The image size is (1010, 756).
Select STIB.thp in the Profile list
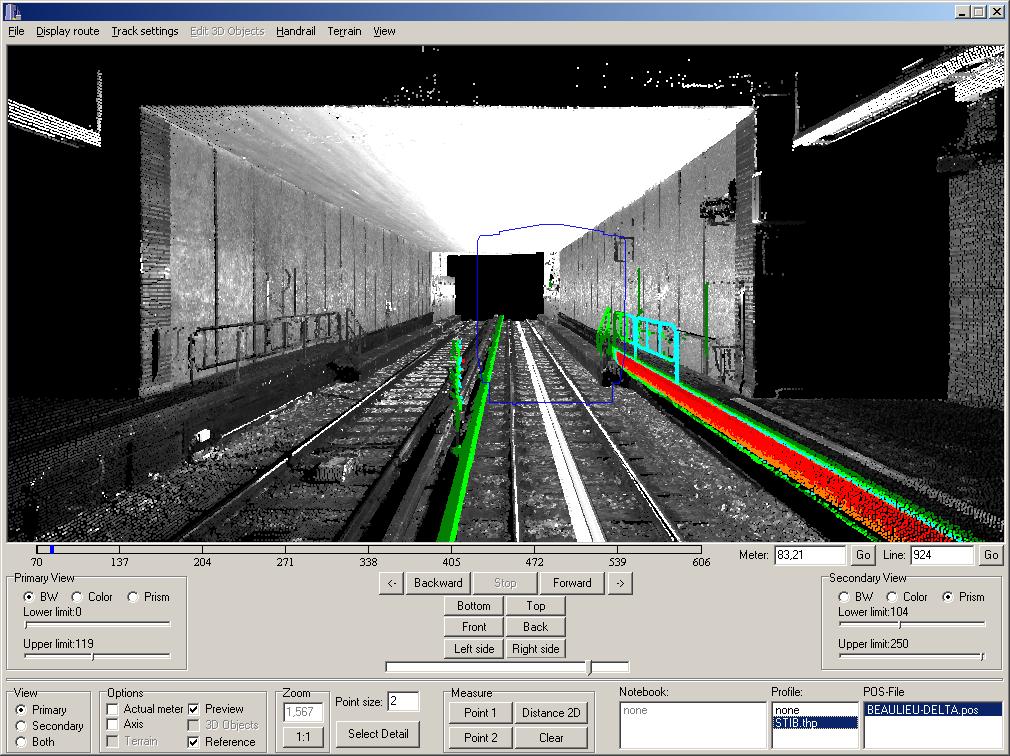[814, 722]
